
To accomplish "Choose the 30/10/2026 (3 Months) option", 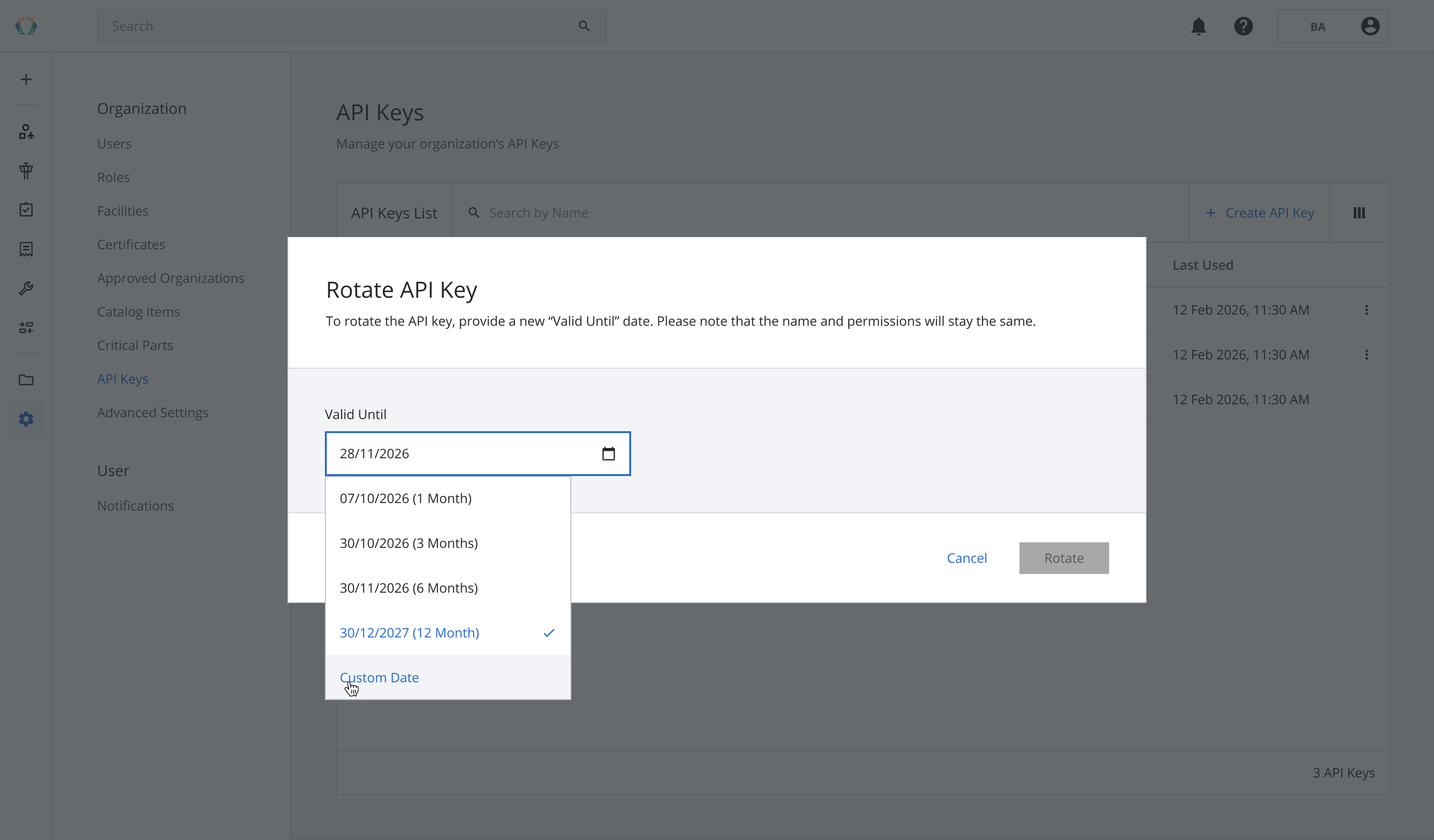I will coord(448,543).
